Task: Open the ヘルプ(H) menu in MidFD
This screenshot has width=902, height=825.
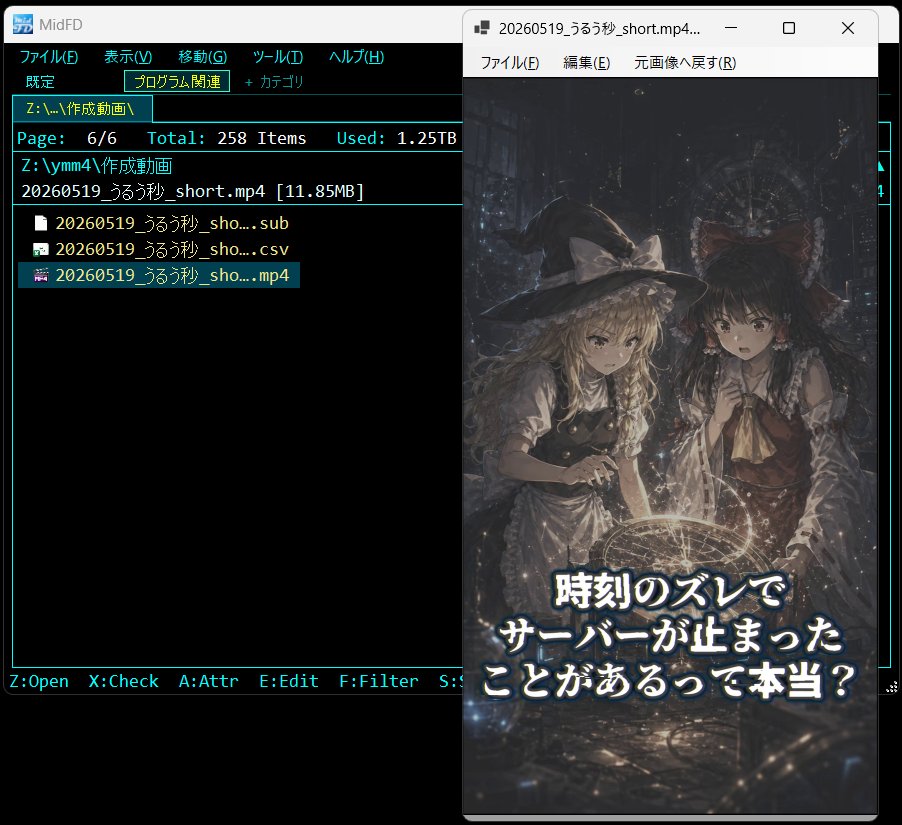Action: [x=356, y=57]
